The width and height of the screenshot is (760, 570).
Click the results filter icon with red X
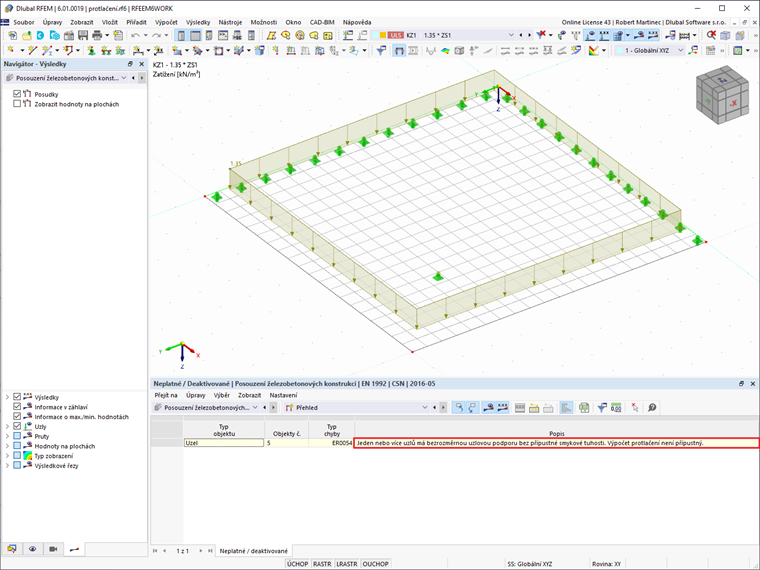[x=541, y=35]
